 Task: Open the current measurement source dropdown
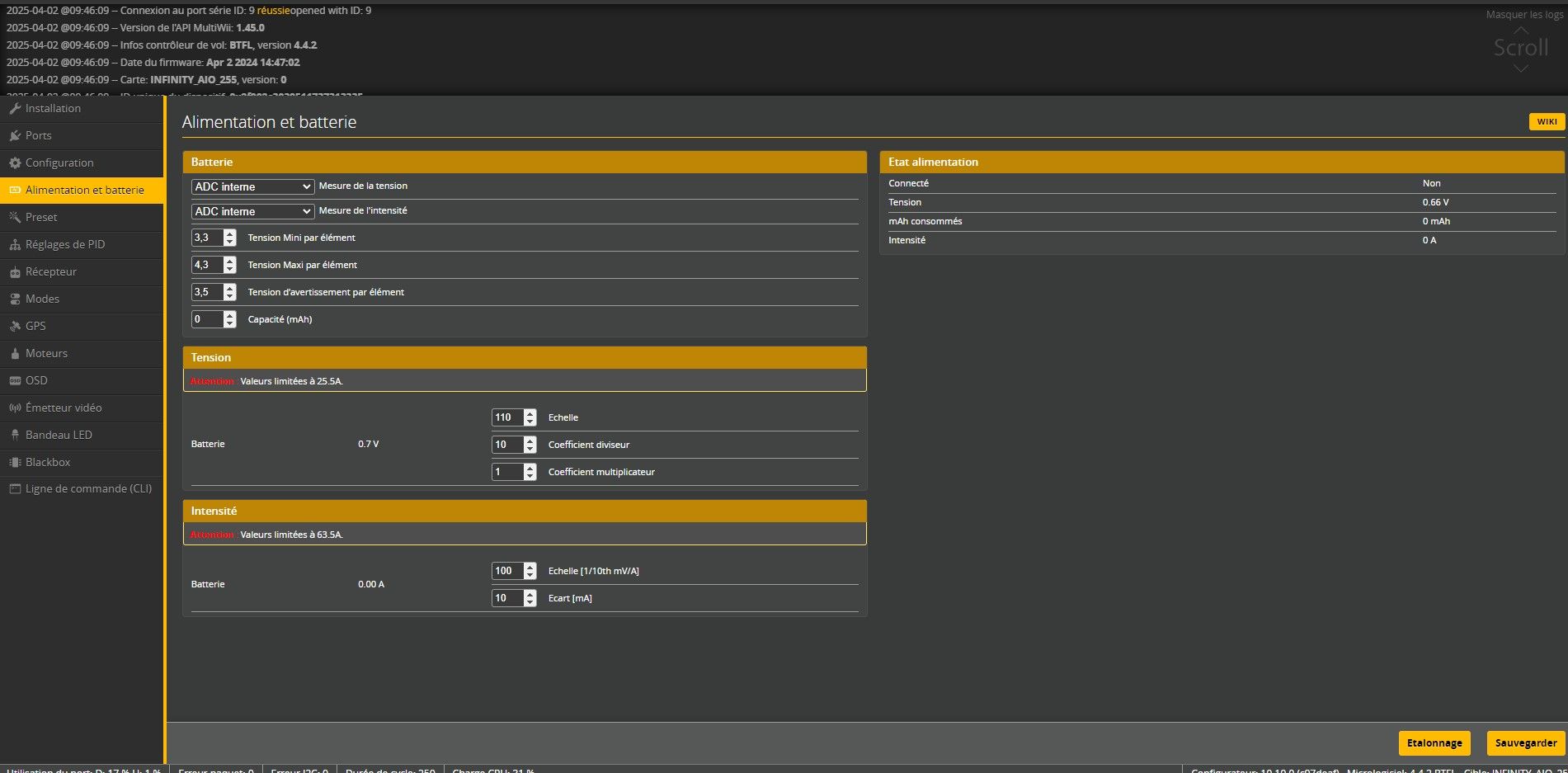tap(252, 212)
